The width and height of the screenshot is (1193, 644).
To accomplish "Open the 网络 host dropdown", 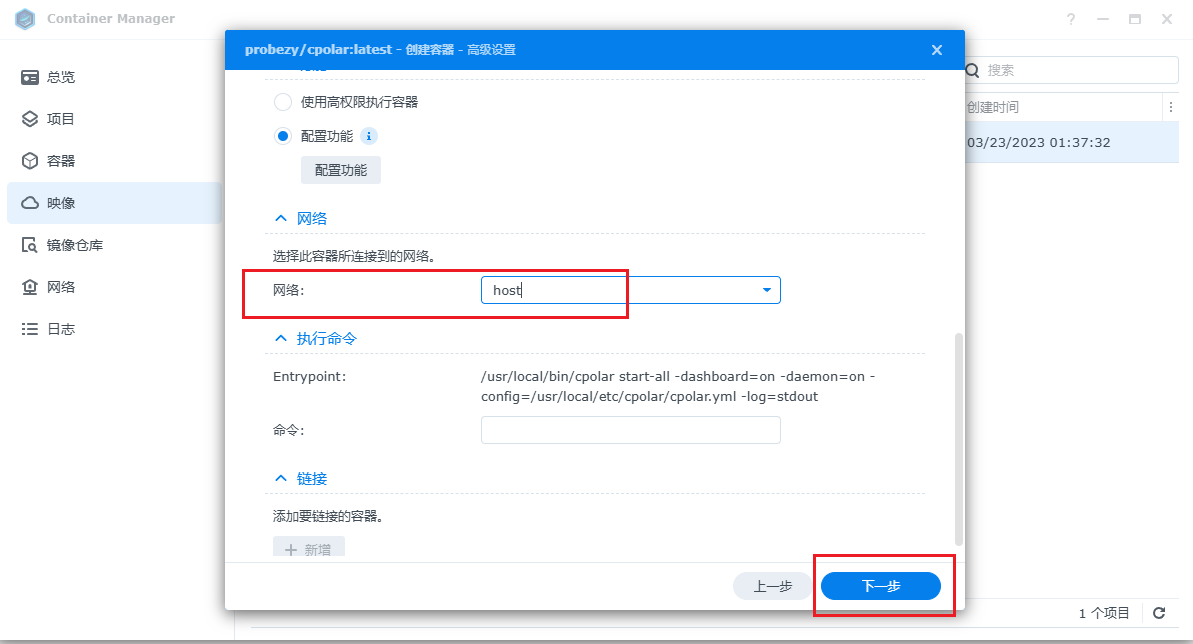I will (x=766, y=290).
